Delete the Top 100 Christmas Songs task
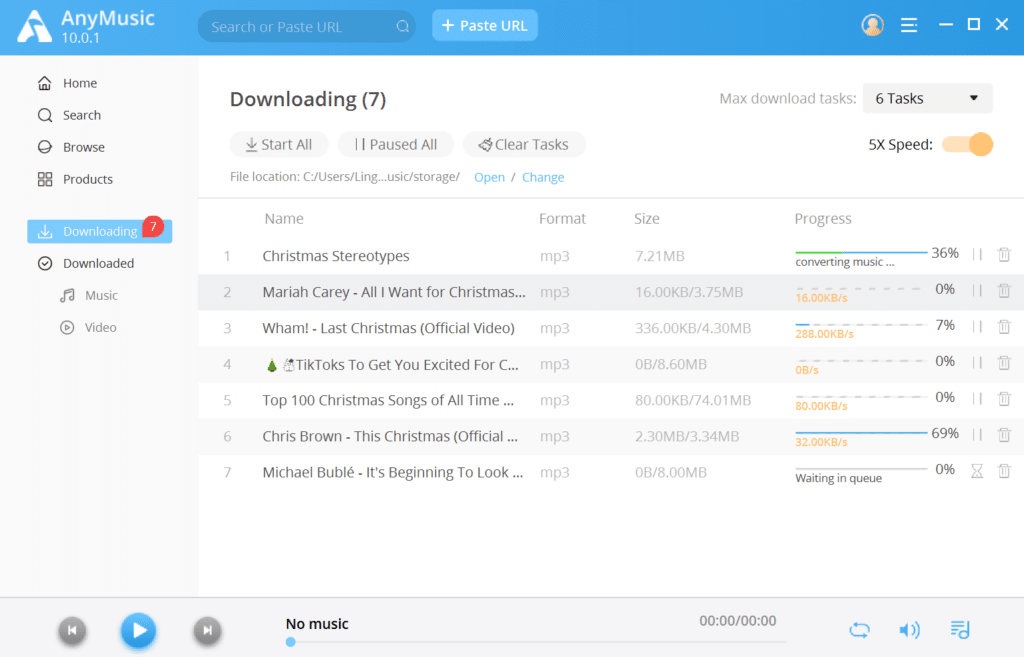 click(1004, 398)
